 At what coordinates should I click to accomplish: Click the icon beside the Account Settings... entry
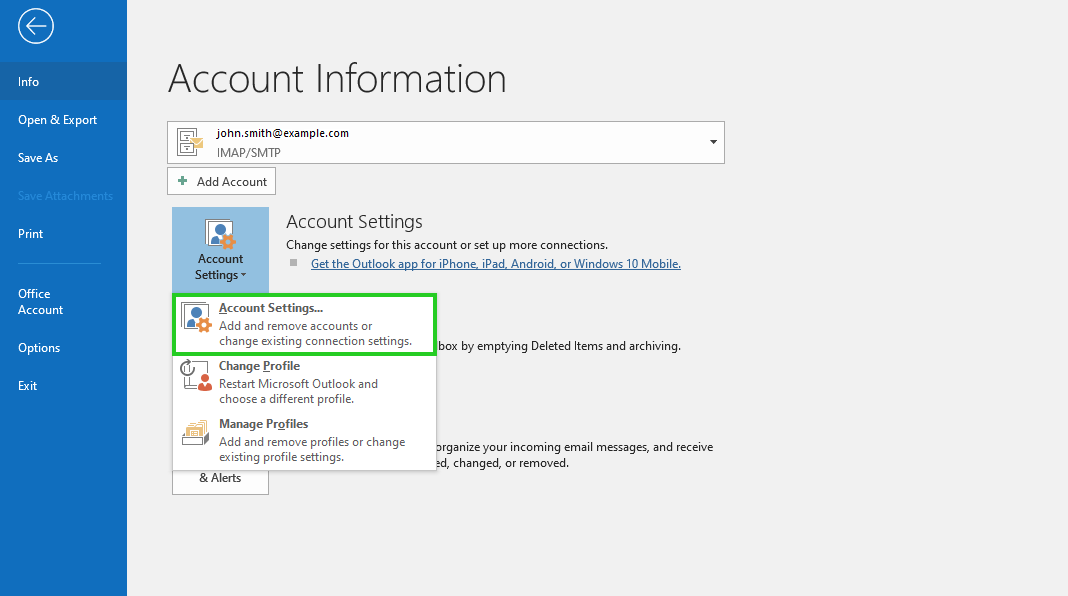196,318
